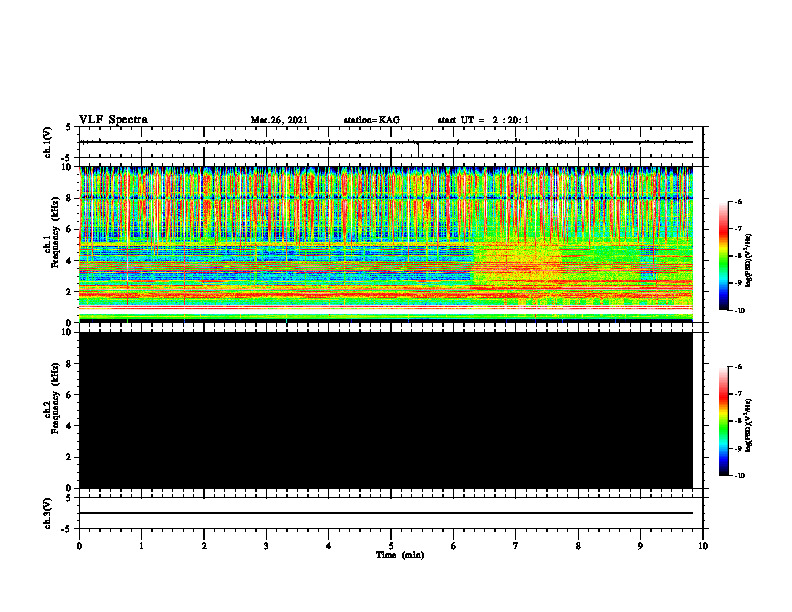
Task: Click the "-6" label on ch.1 colorbar
Action: click(x=738, y=201)
